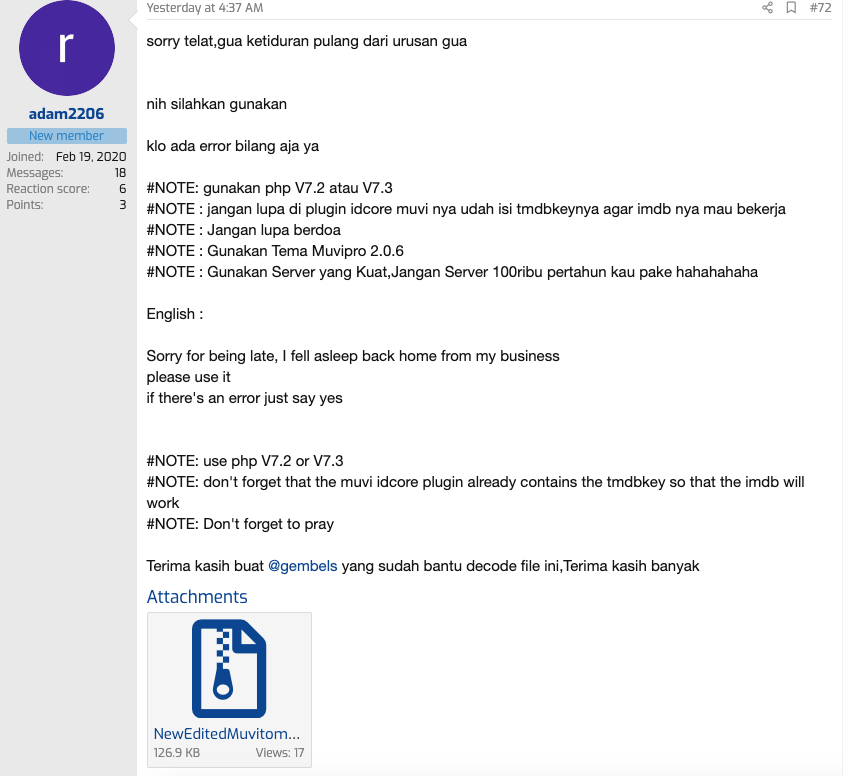Open the adam2206 username profile link

(x=66, y=113)
